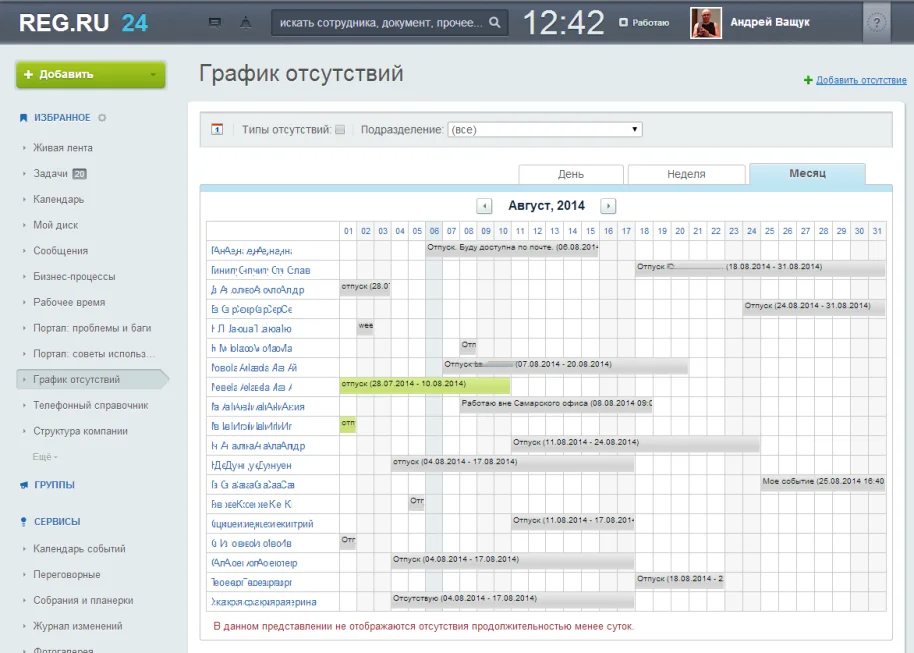Expand the Ещё sidebar section
Viewport: 914px width, 653px height.
45,457
